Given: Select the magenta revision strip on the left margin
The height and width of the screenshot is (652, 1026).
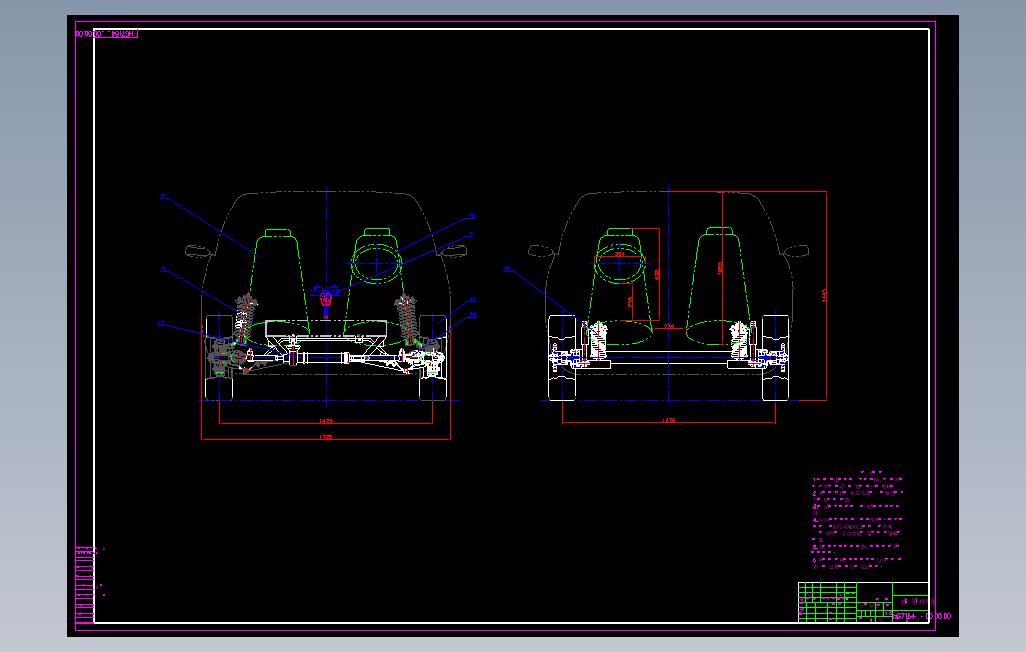Looking at the screenshot, I should (x=85, y=585).
